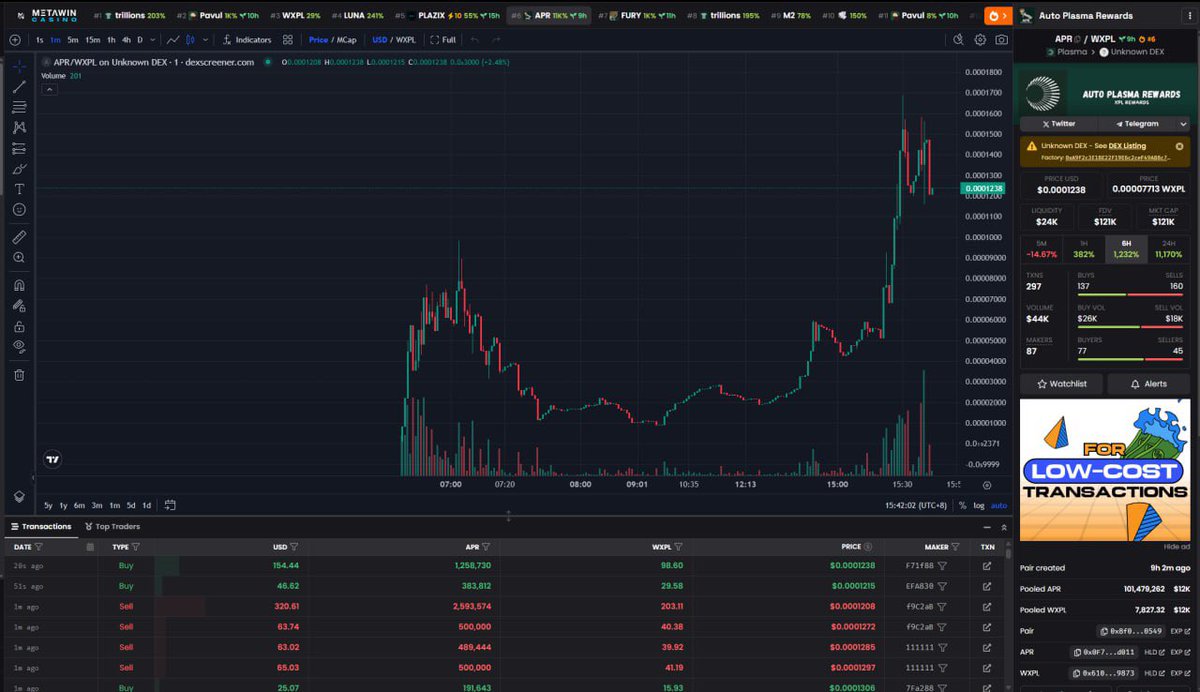Open the object tree layers icon
This screenshot has width=1200, height=692.
19,496
